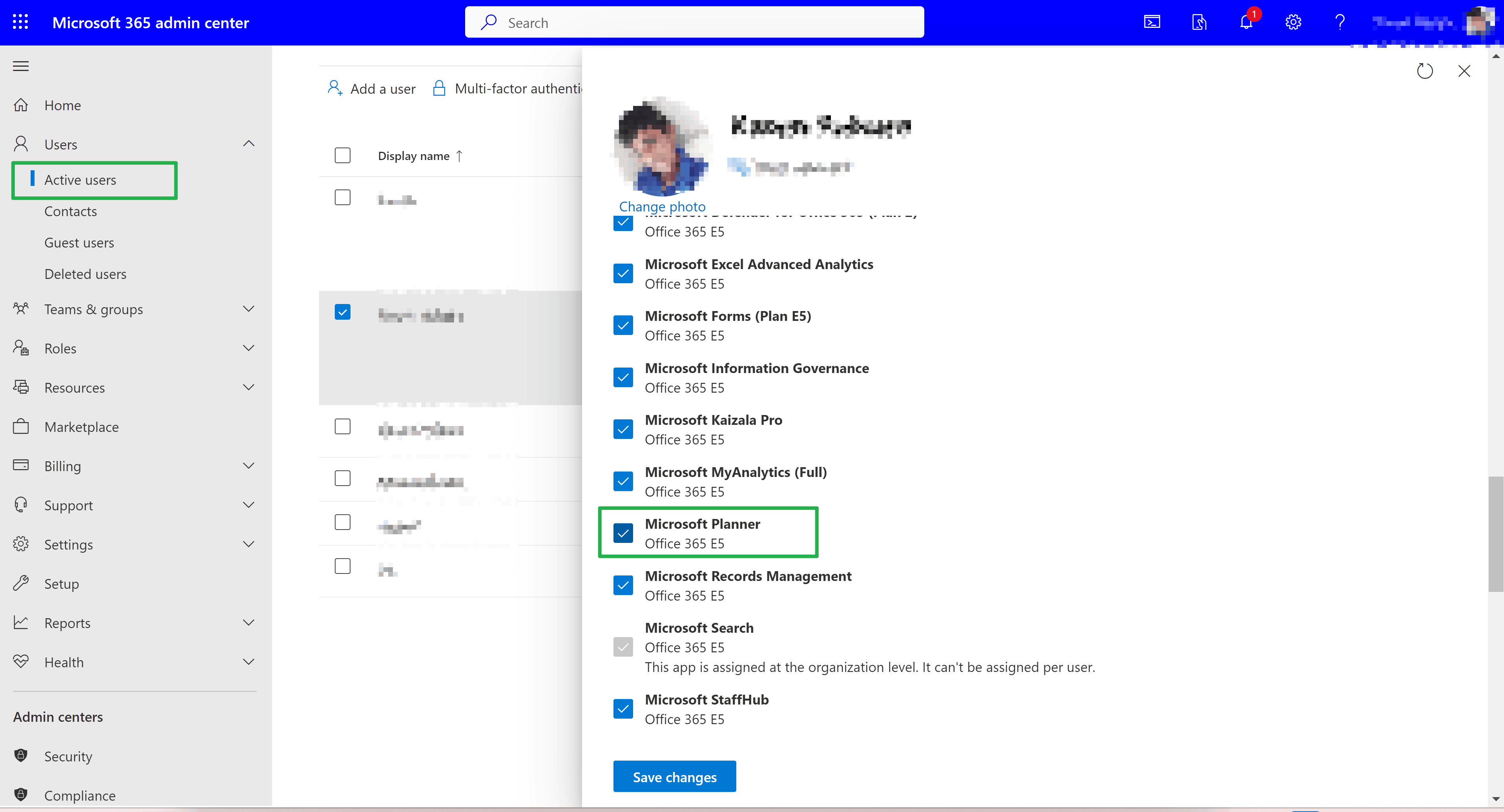The image size is (1504, 812).
Task: Go to Deleted users page
Action: (x=85, y=274)
